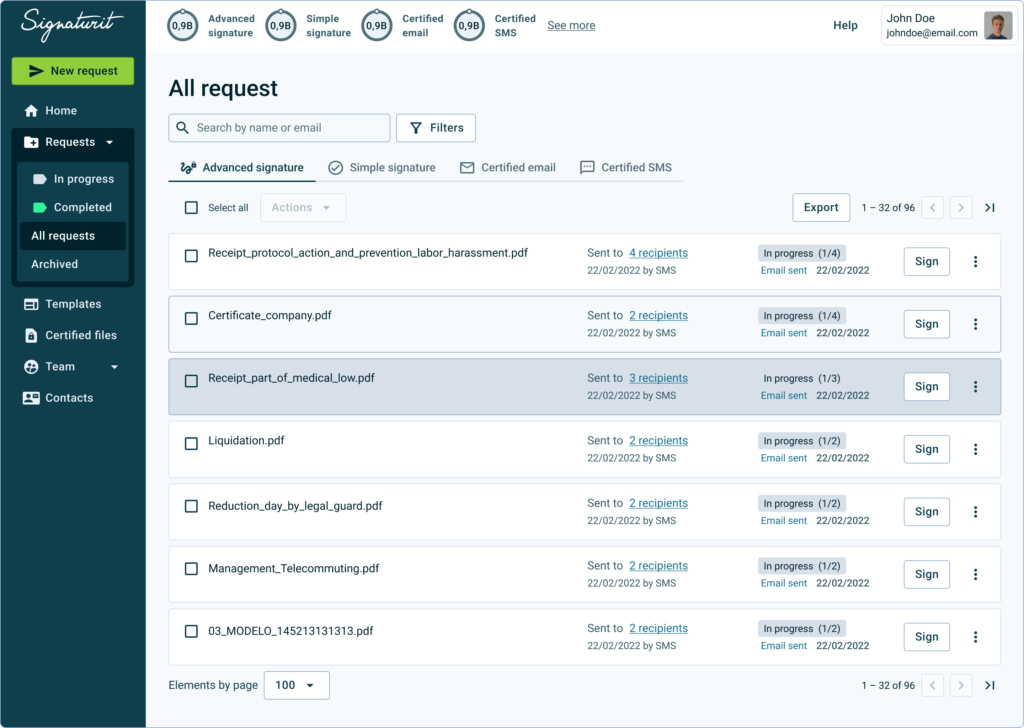Click the green New request button
Viewport: 1024px width, 728px height.
click(x=73, y=71)
